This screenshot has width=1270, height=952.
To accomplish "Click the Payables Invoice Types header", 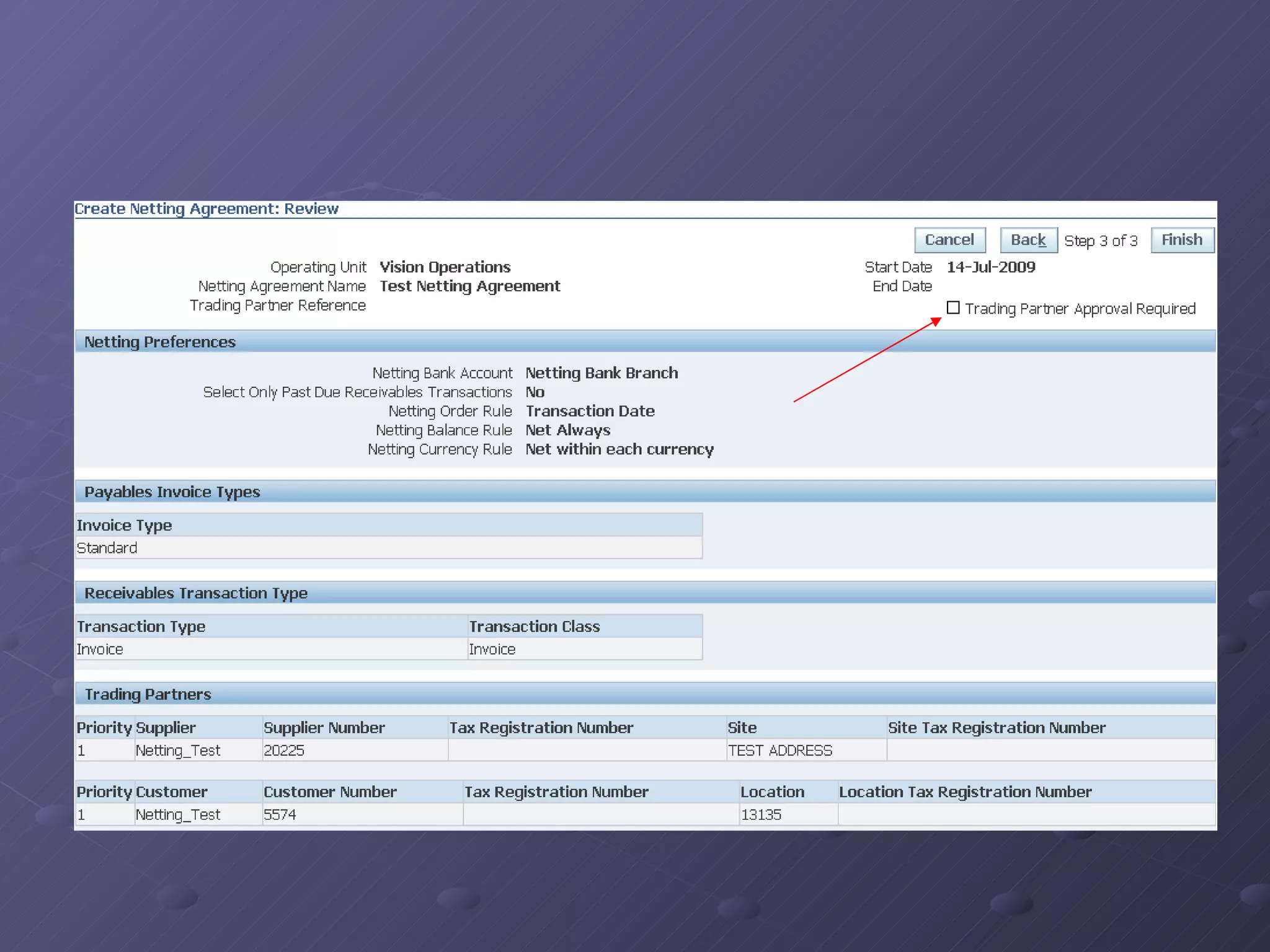I will [x=172, y=492].
